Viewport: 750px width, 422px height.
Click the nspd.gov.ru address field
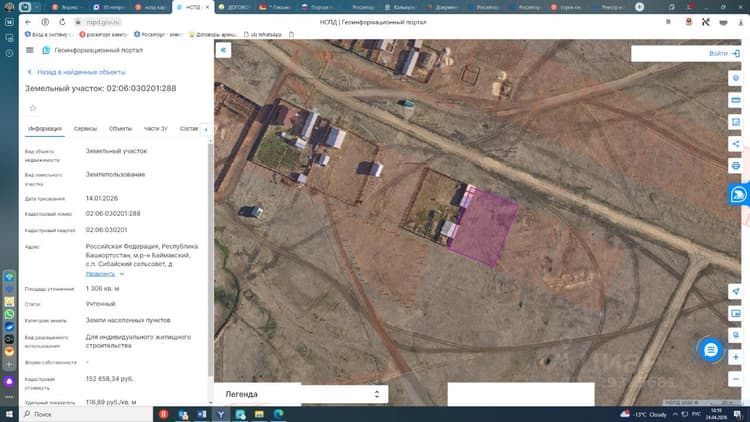click(x=104, y=22)
